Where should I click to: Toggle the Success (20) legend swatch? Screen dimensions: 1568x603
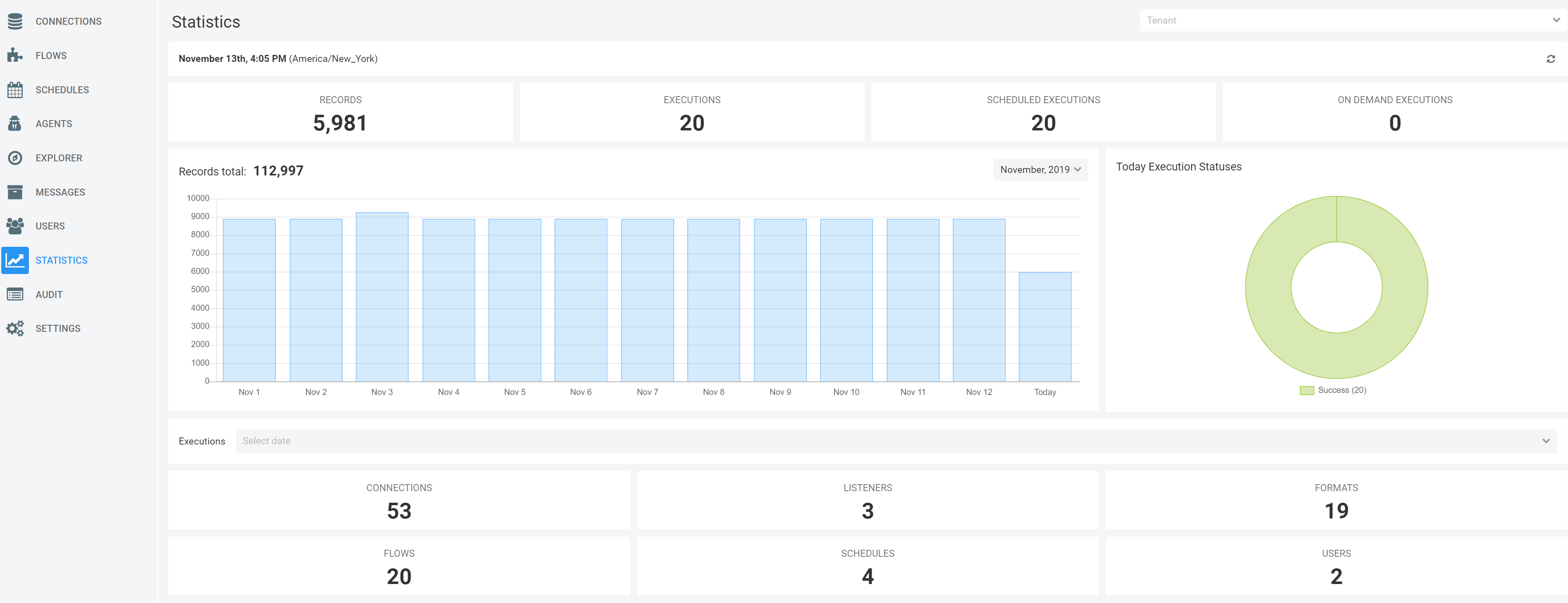pos(1306,390)
